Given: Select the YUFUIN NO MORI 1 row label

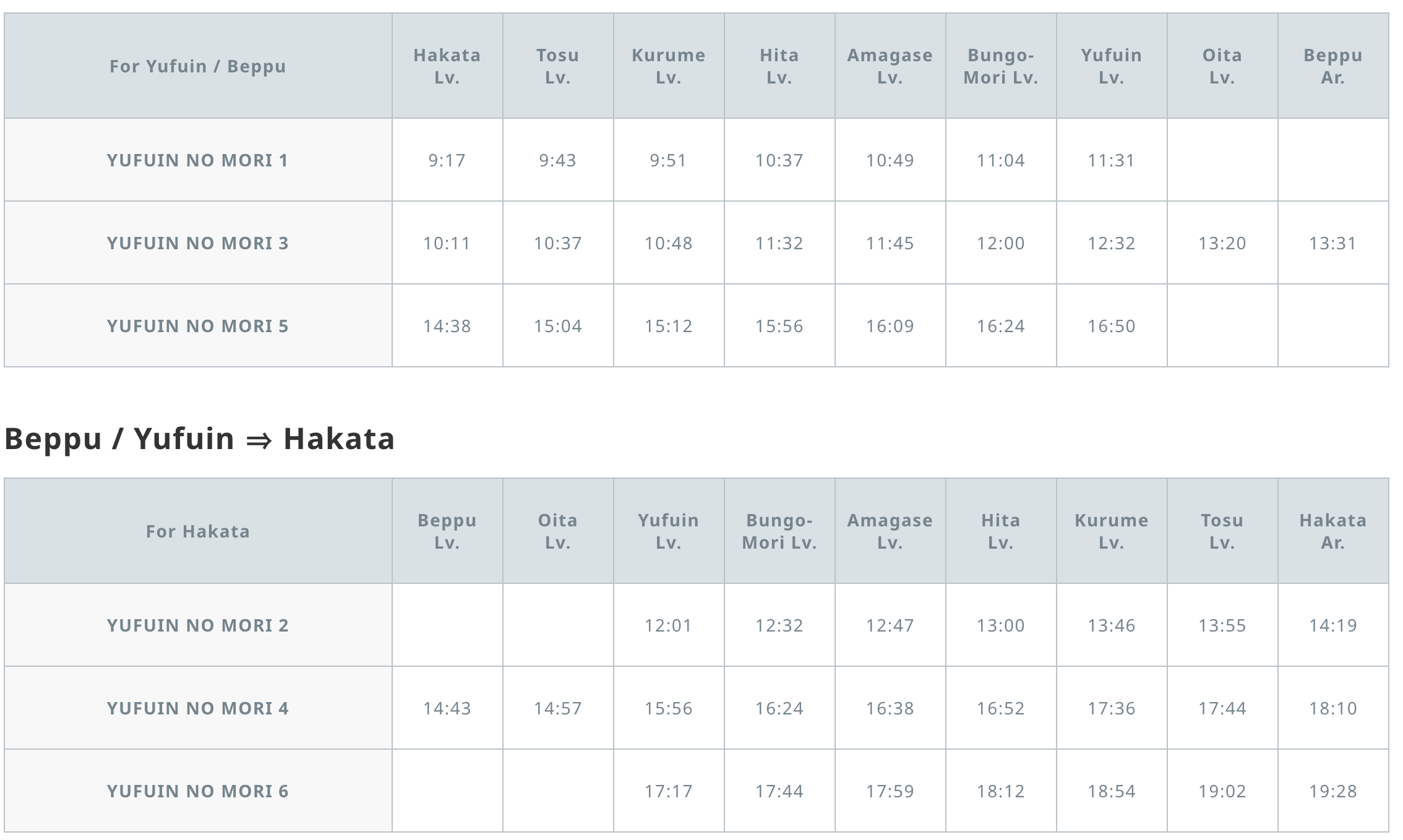Looking at the screenshot, I should point(197,160).
